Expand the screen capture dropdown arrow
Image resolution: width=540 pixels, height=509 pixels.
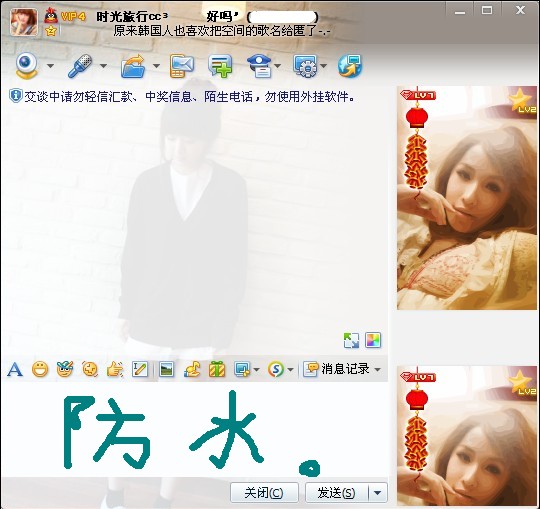click(x=256, y=370)
